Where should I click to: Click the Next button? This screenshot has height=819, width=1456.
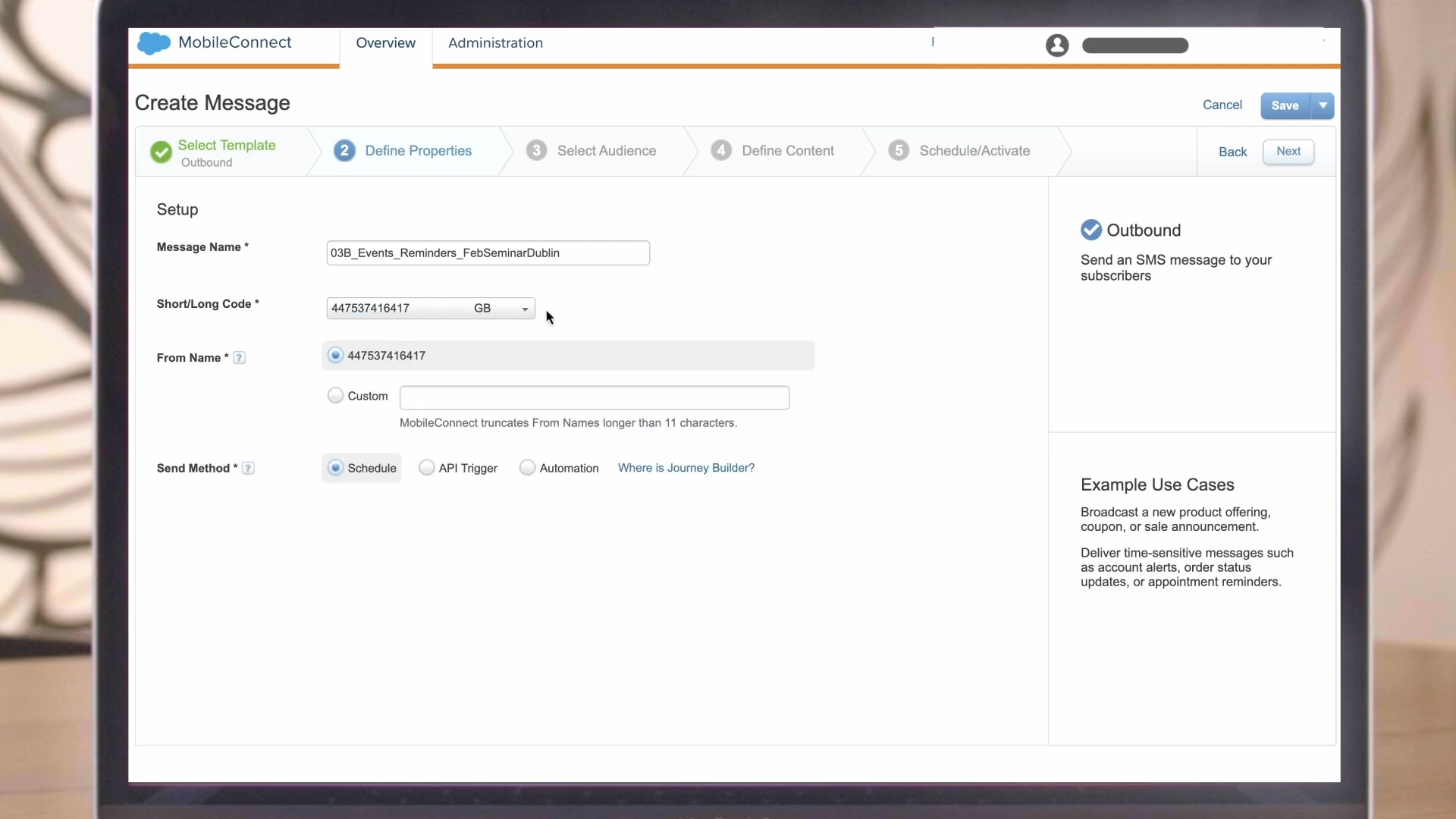[1288, 152]
